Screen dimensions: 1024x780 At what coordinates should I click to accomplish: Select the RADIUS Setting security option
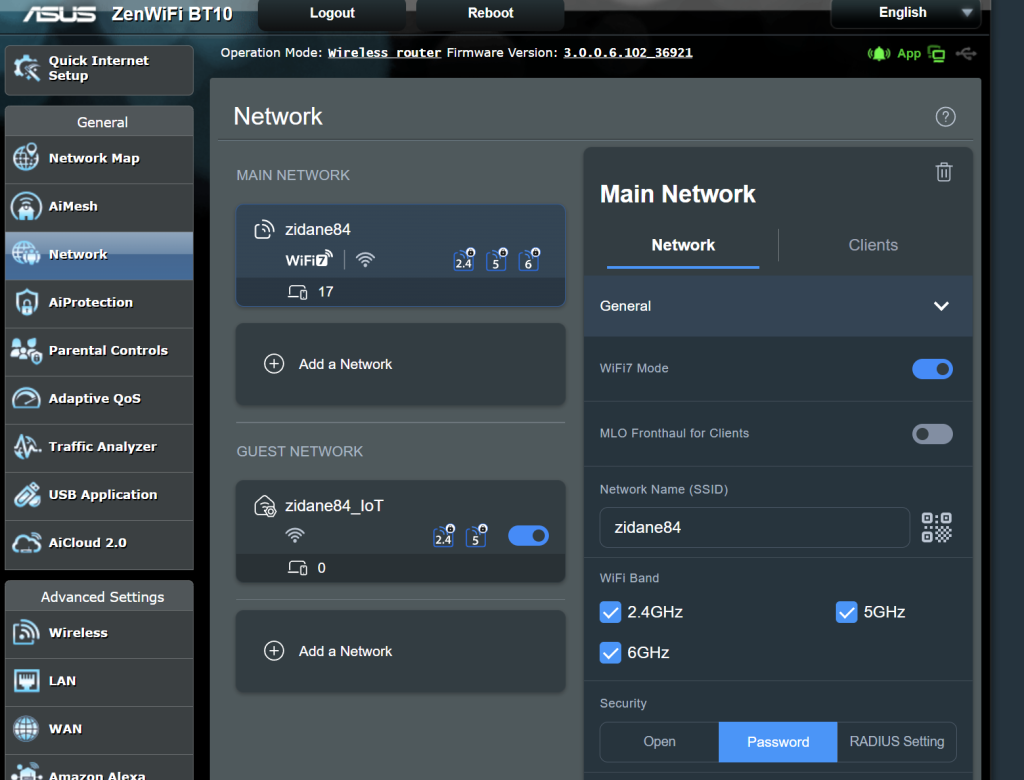896,742
